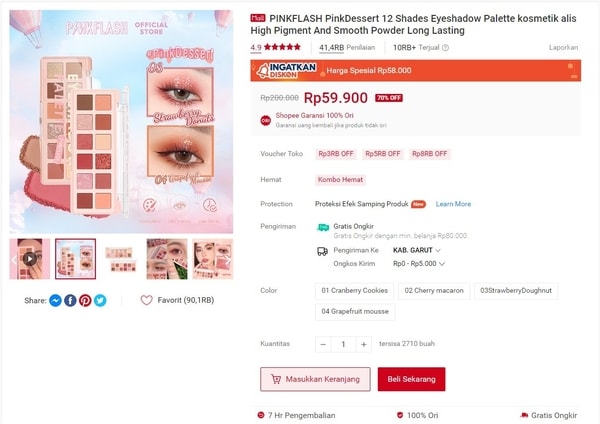Share product via Messenger icon
The width and height of the screenshot is (600, 424).
tap(55, 300)
